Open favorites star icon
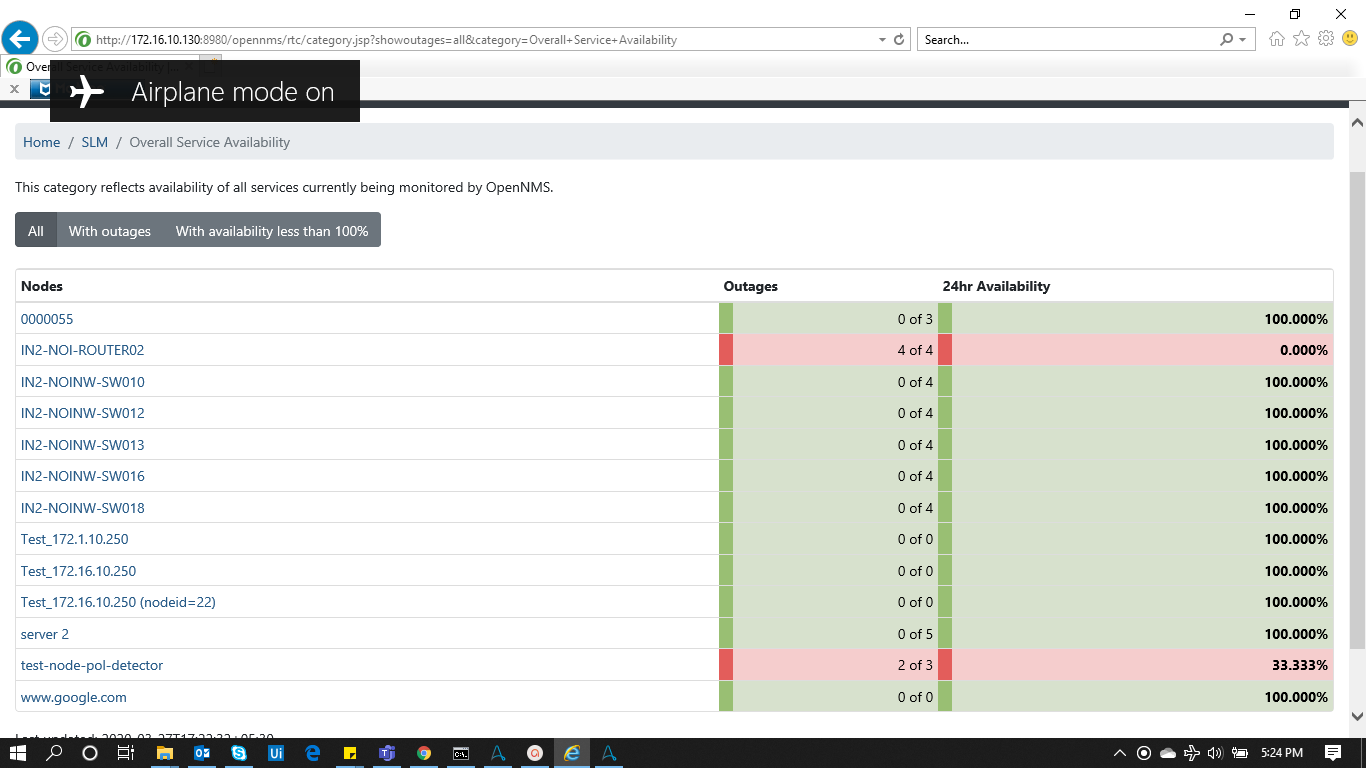1366x768 pixels. click(1301, 39)
